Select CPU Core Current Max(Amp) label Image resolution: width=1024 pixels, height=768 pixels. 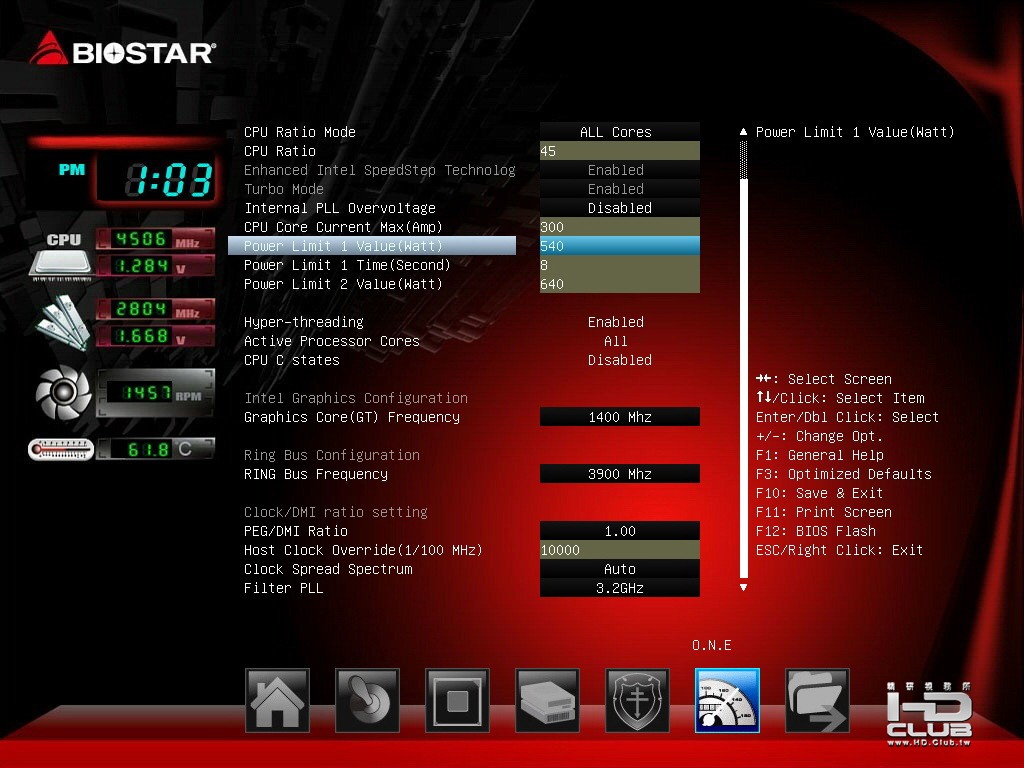tap(343, 227)
